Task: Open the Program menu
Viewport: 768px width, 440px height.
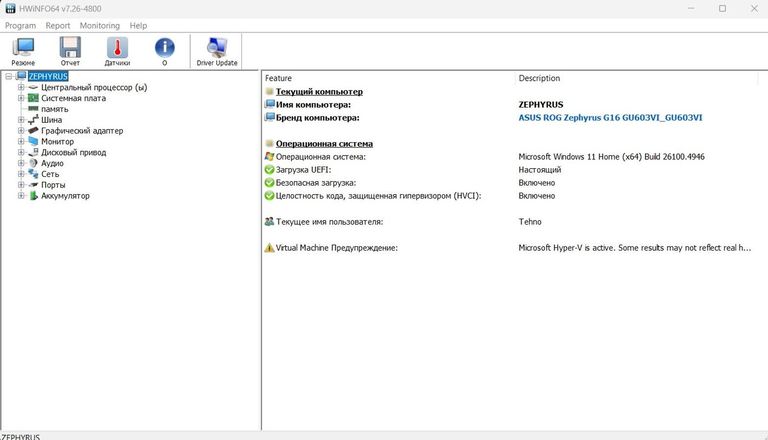Action: [x=21, y=25]
